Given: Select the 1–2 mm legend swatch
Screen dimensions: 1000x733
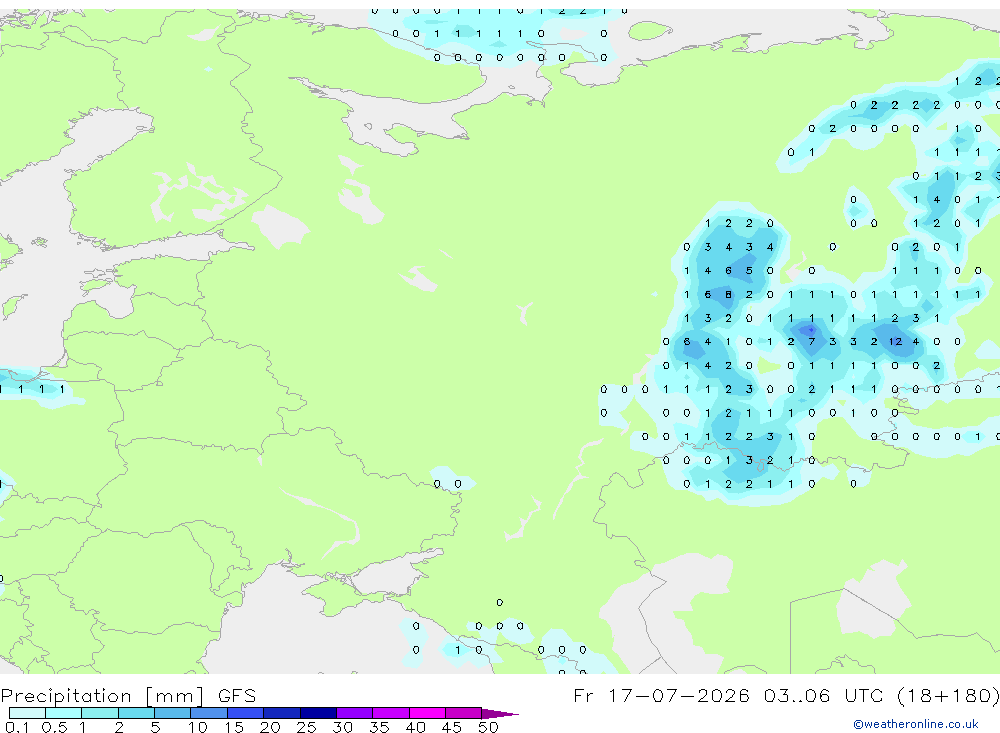Looking at the screenshot, I should 99,713.
